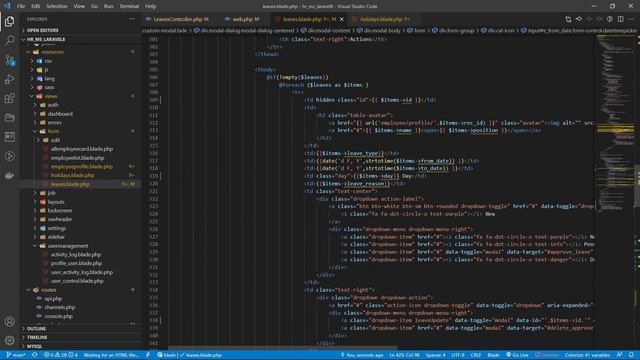Open the Edit menu
640x360 pixels.
36,6
